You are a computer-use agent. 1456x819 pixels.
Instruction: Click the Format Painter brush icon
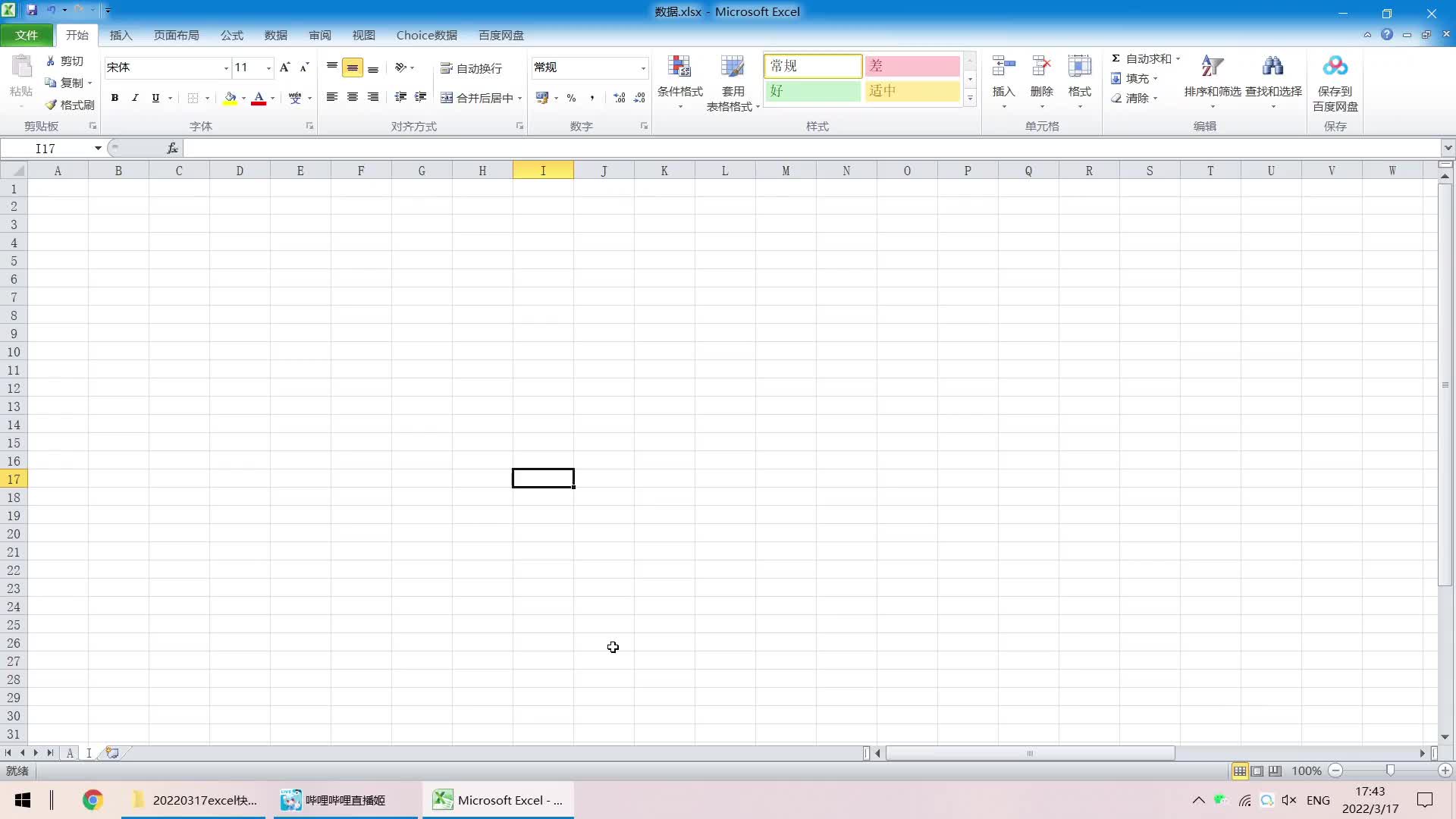52,105
